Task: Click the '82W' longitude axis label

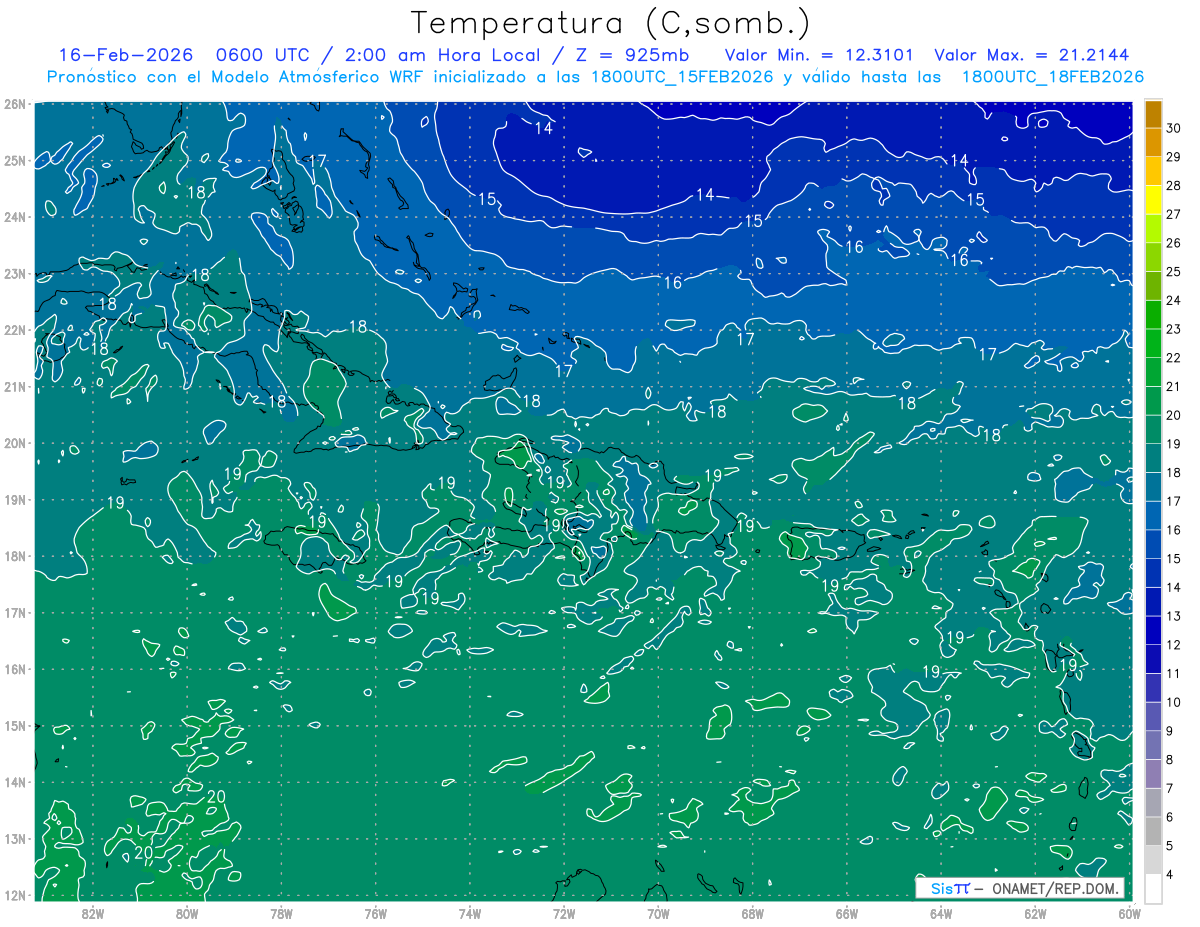Action: click(x=93, y=912)
